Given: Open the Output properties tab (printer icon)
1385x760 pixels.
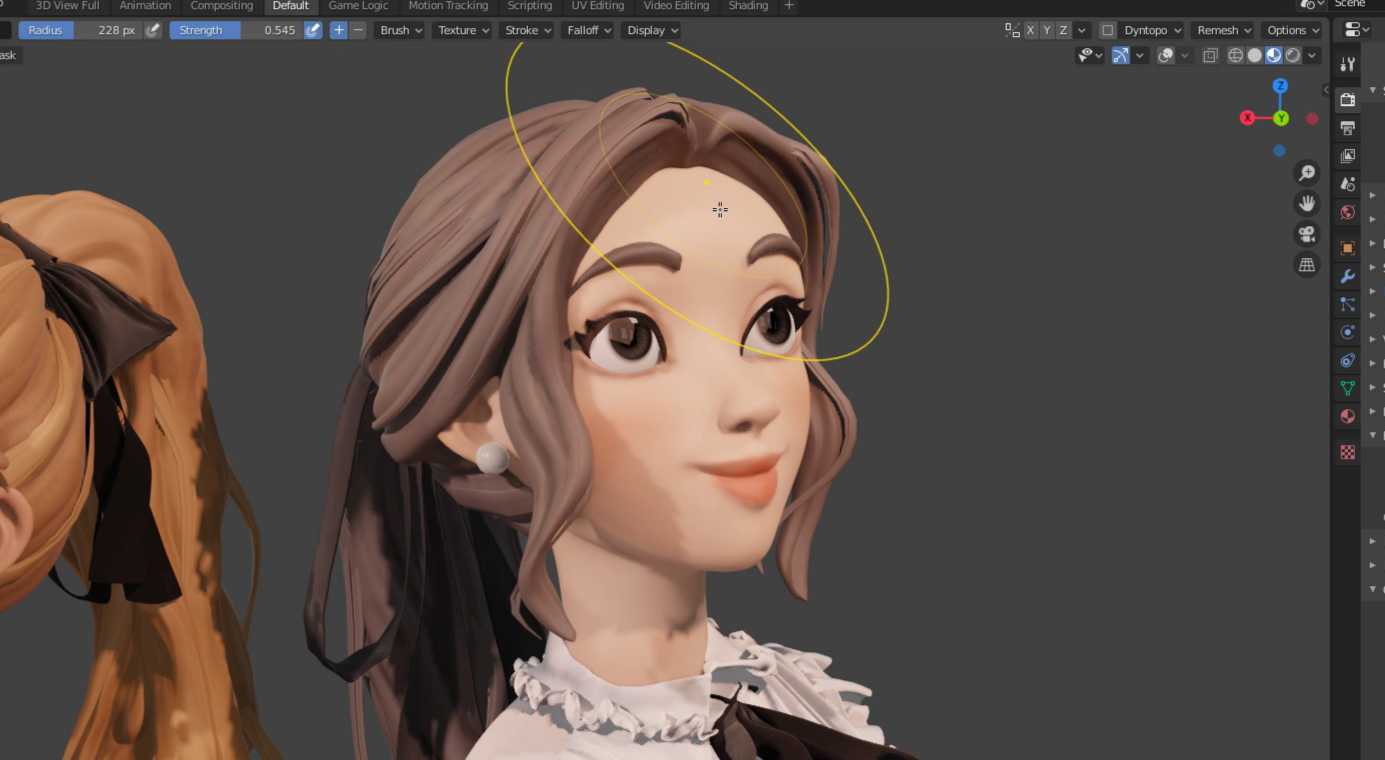Looking at the screenshot, I should [x=1347, y=128].
